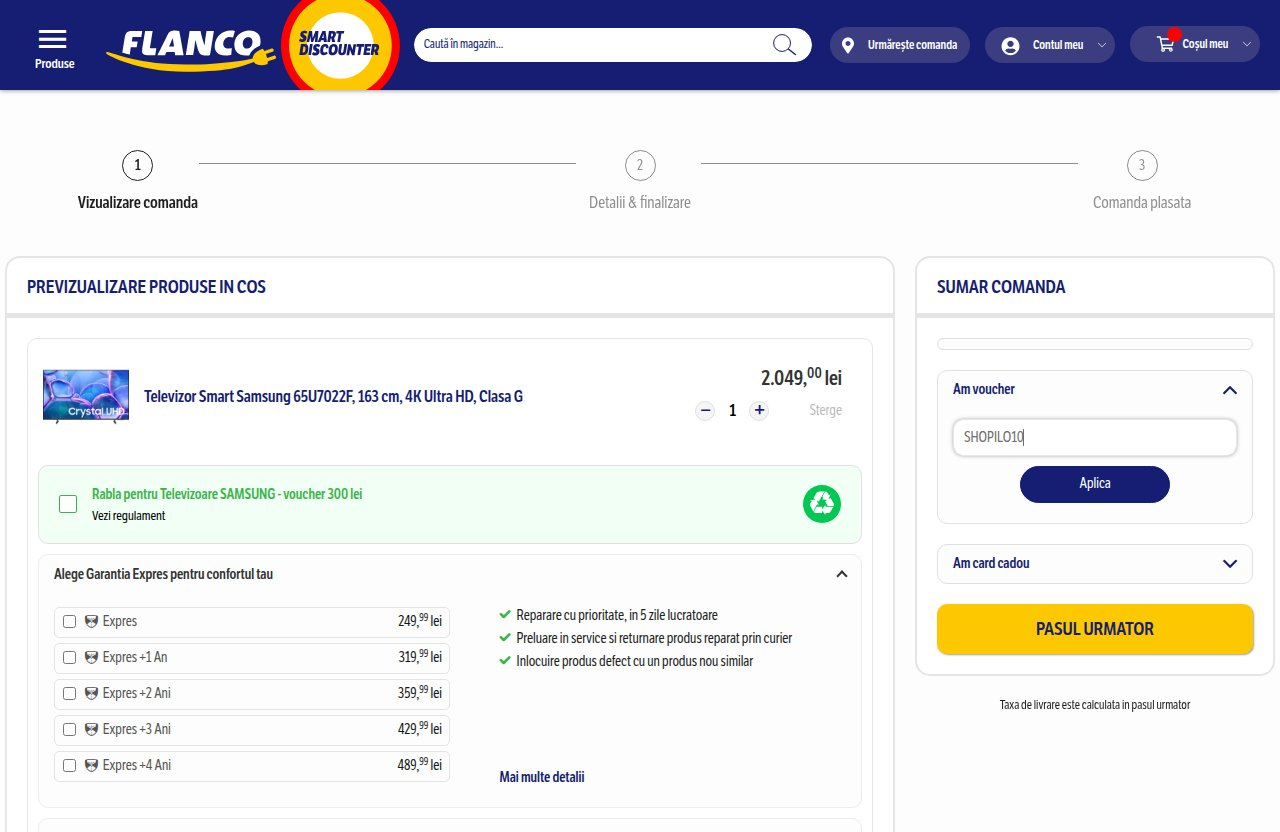This screenshot has height=832, width=1280.
Task: Click the Expres +4 Ani price 489,99 lei
Action: pos(420,765)
